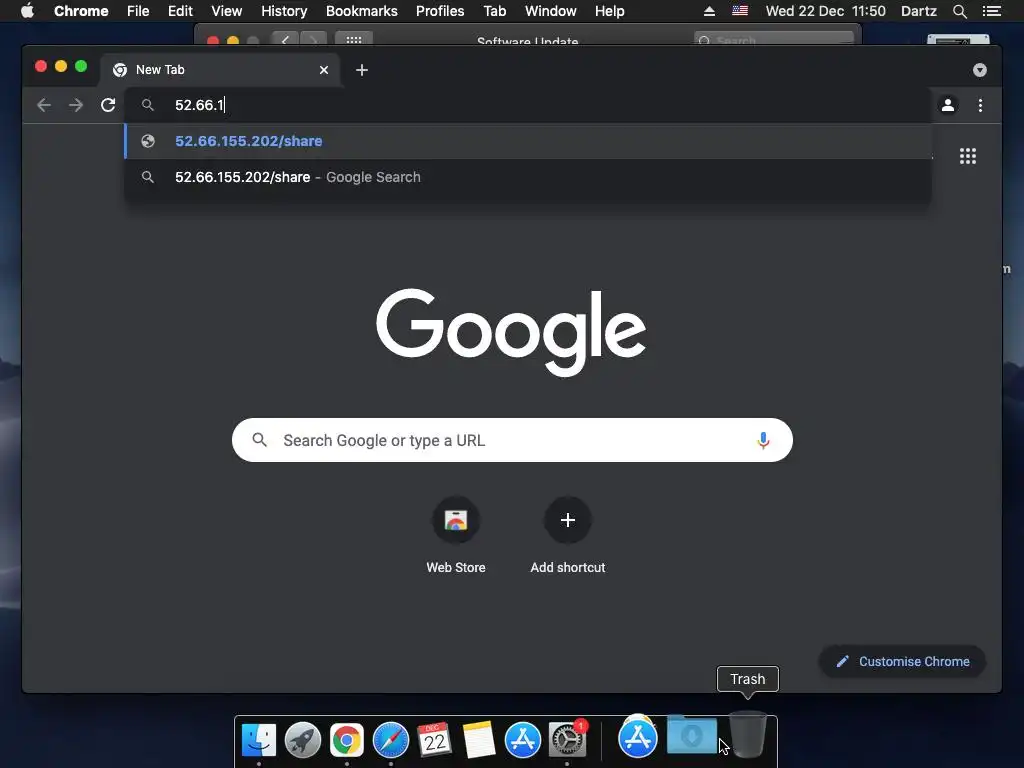This screenshot has width=1024, height=768.
Task: Open Calendar from the Dock
Action: pyautogui.click(x=434, y=740)
